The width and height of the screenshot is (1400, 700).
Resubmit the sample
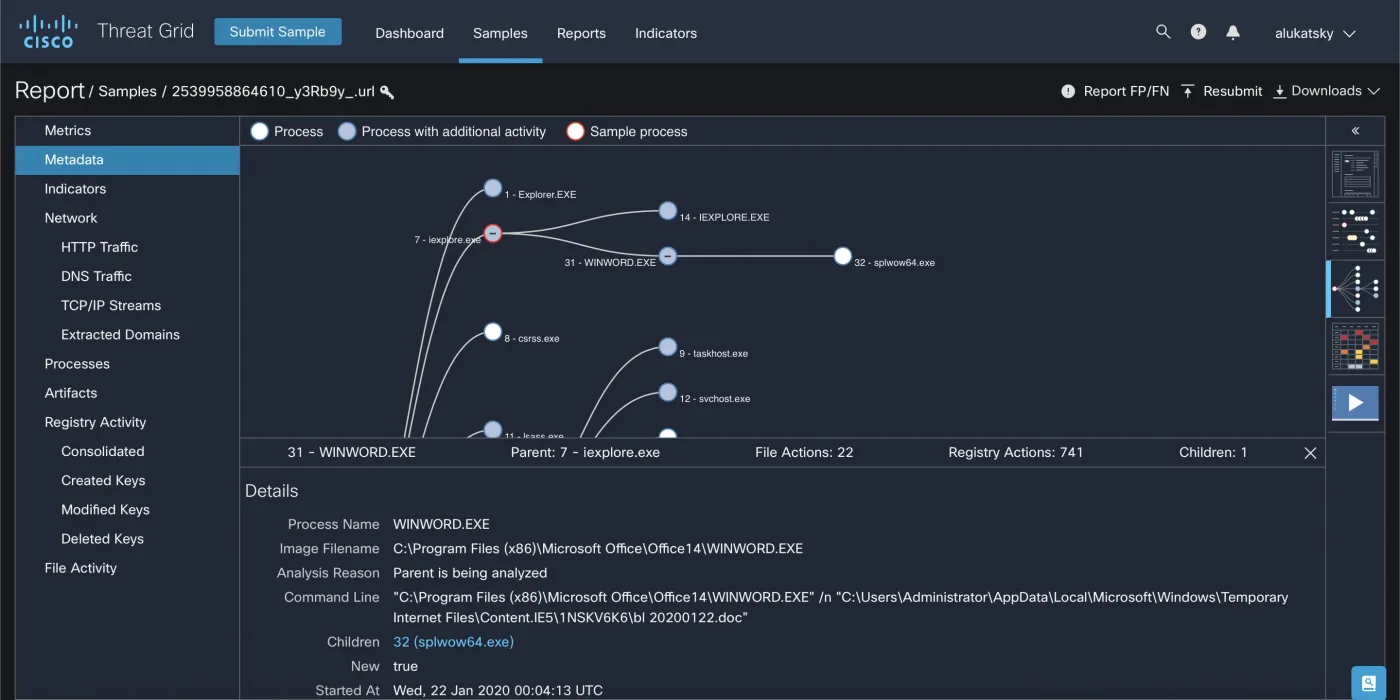pyautogui.click(x=1221, y=91)
